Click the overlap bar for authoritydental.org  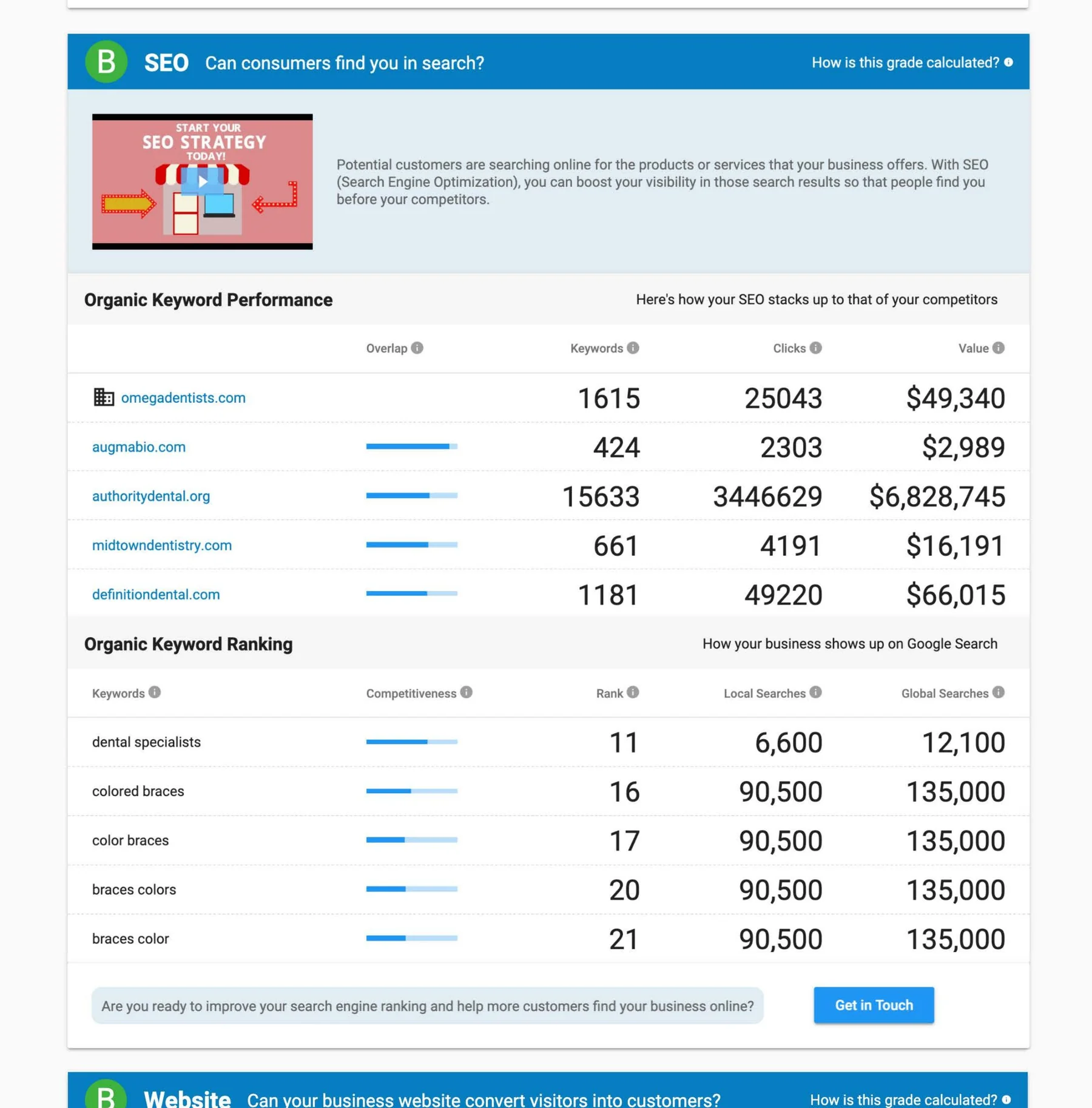click(x=412, y=495)
